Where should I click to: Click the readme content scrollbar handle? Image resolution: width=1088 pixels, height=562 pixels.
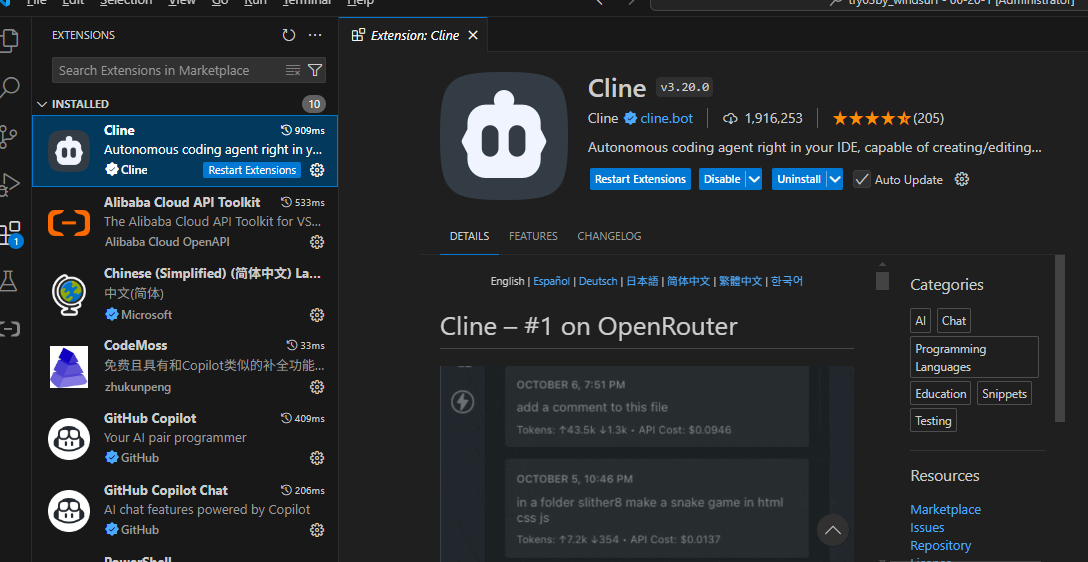882,280
